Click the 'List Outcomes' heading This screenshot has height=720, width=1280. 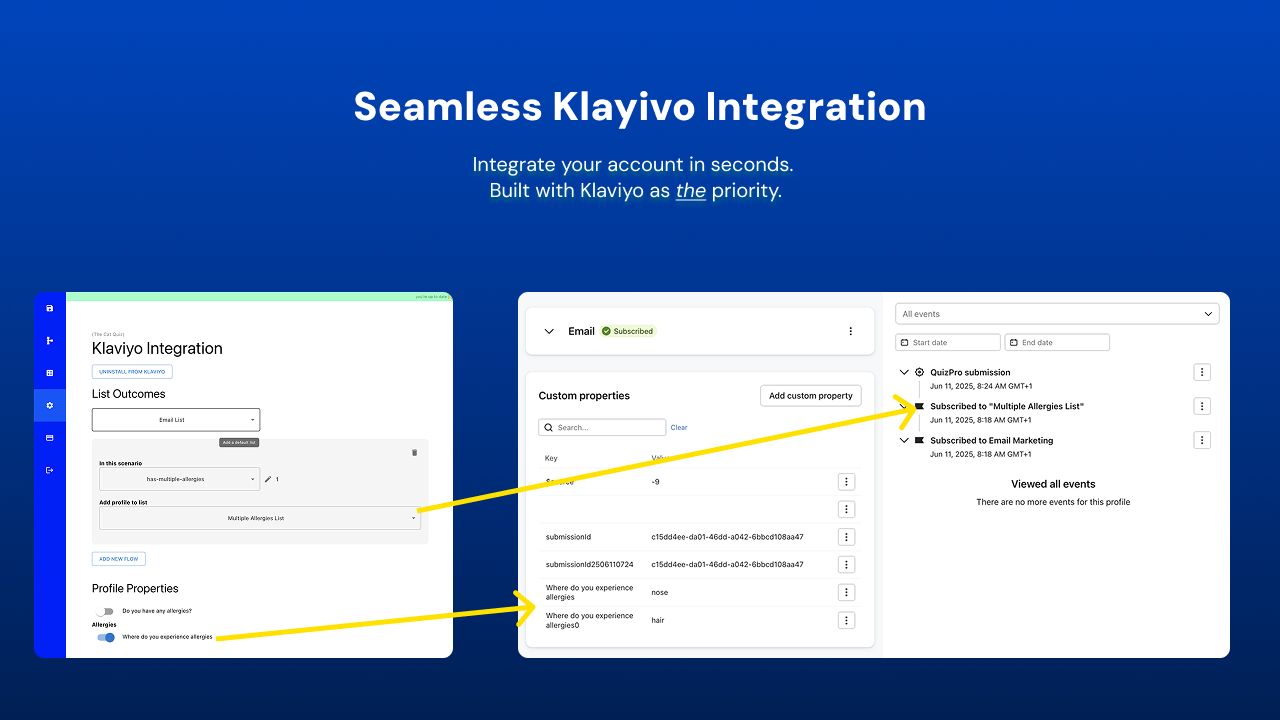(x=129, y=394)
